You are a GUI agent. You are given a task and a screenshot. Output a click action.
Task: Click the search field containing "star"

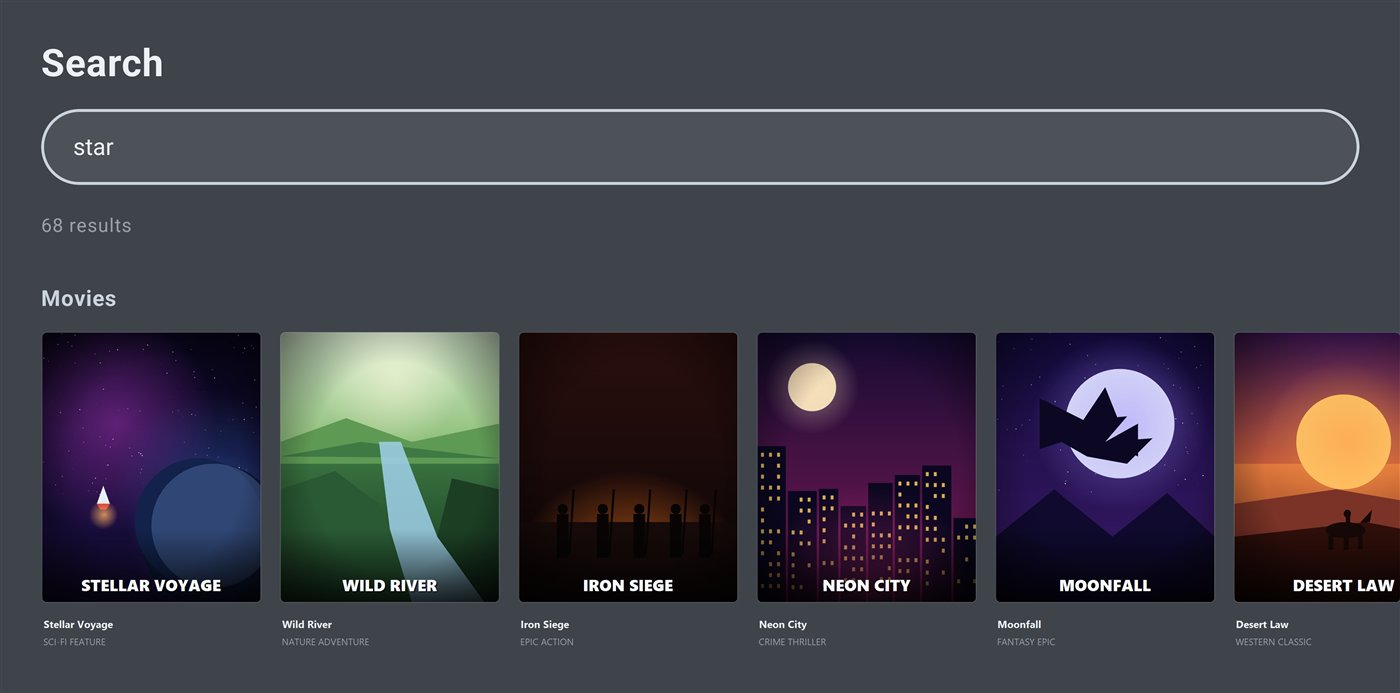pos(699,147)
